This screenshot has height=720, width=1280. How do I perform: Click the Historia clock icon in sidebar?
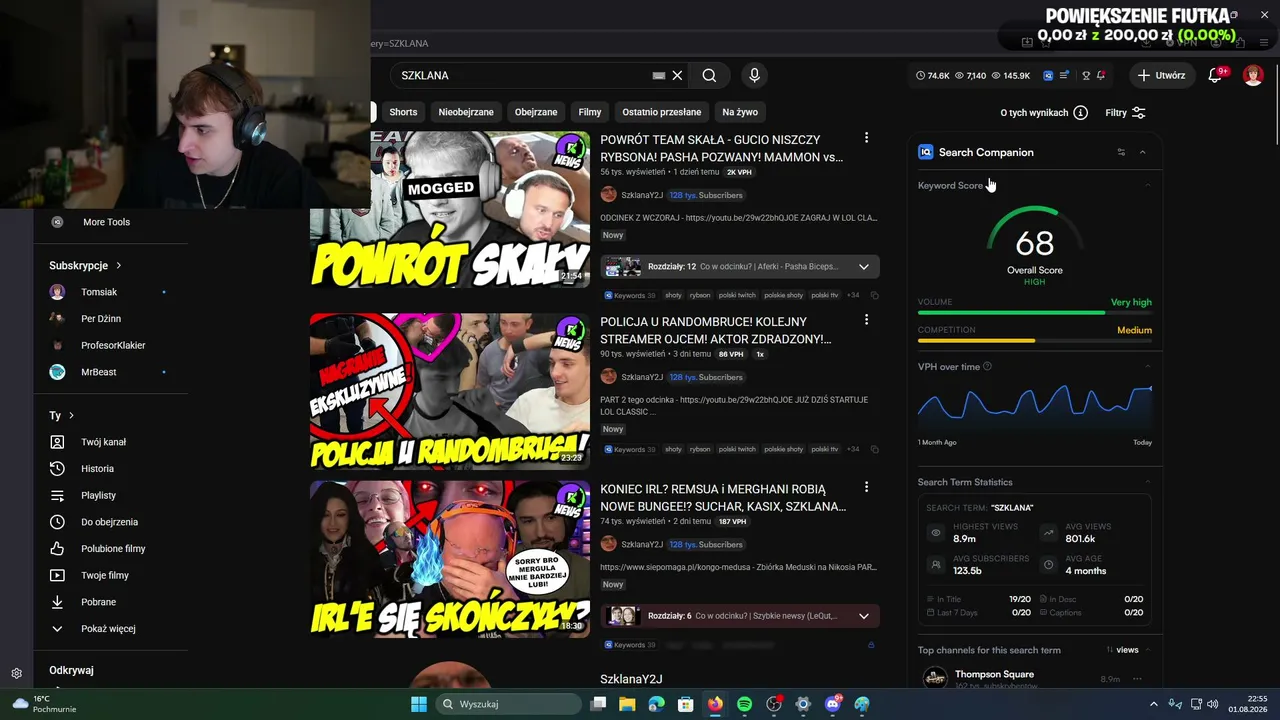coord(57,468)
